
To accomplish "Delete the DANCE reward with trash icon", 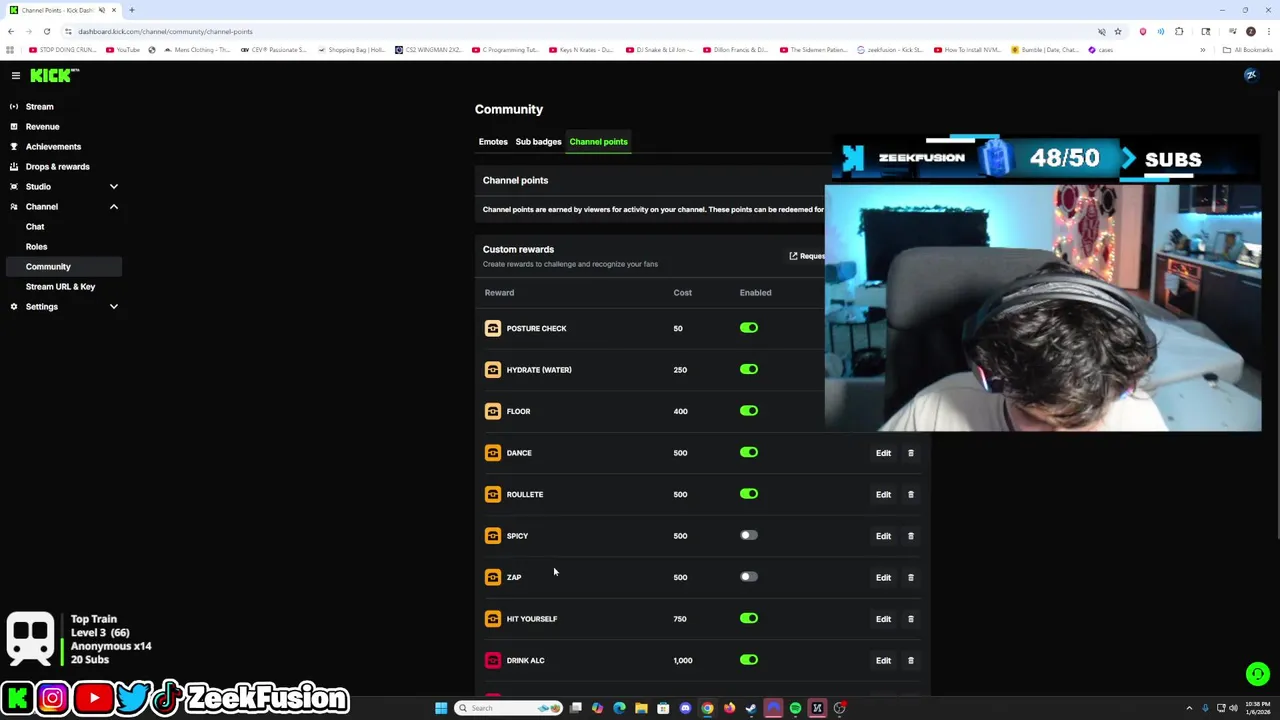I will tap(910, 453).
